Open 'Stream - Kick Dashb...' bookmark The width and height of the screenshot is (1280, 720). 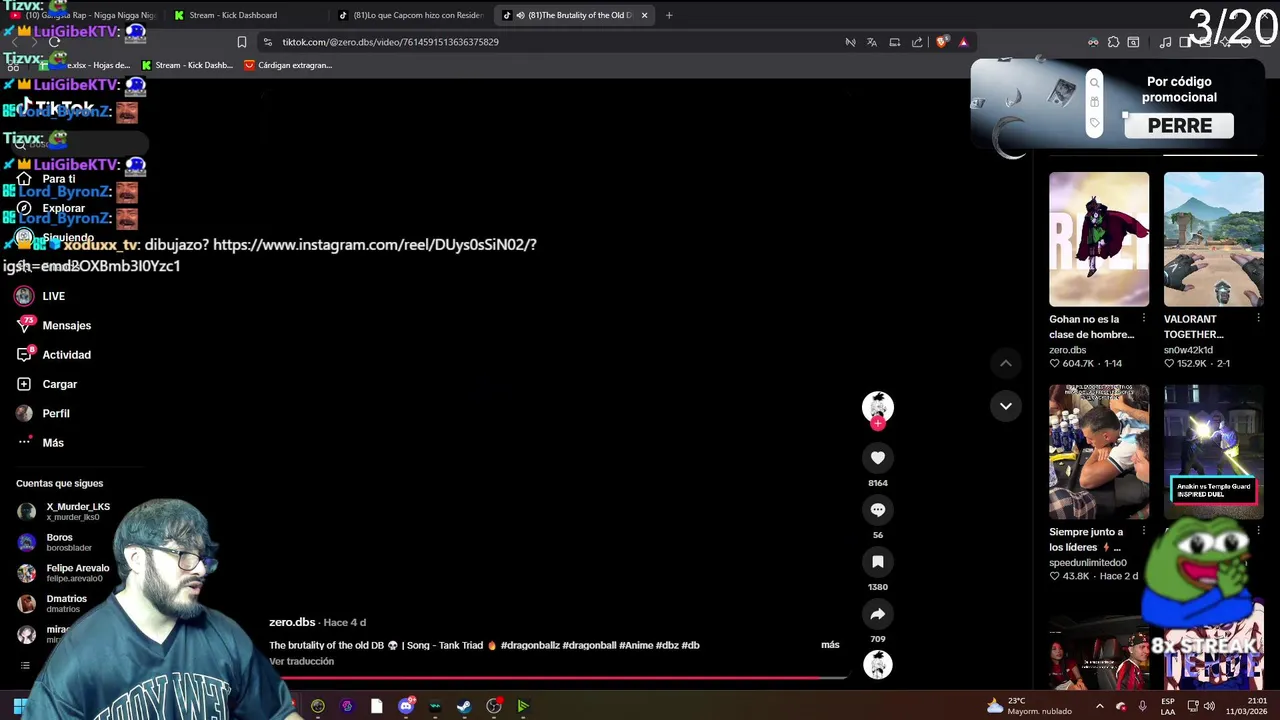coord(187,65)
